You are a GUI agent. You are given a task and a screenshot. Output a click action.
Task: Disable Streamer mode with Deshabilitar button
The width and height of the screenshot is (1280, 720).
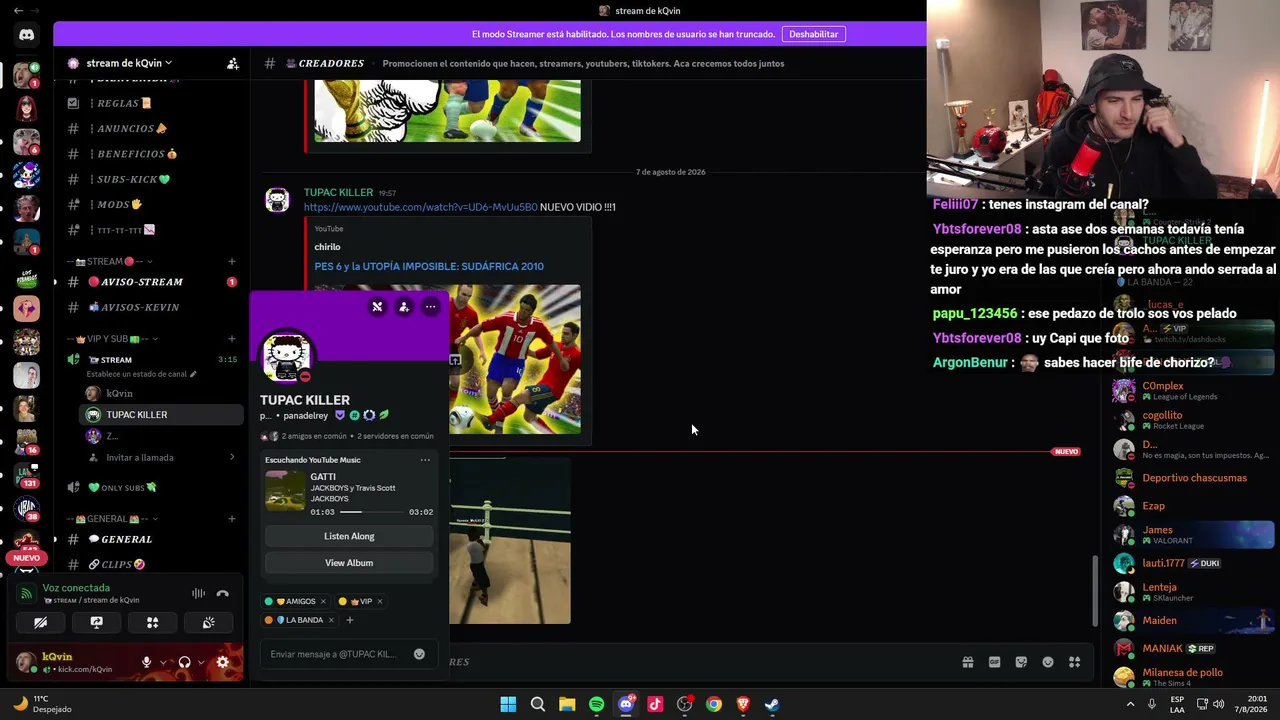(x=813, y=34)
